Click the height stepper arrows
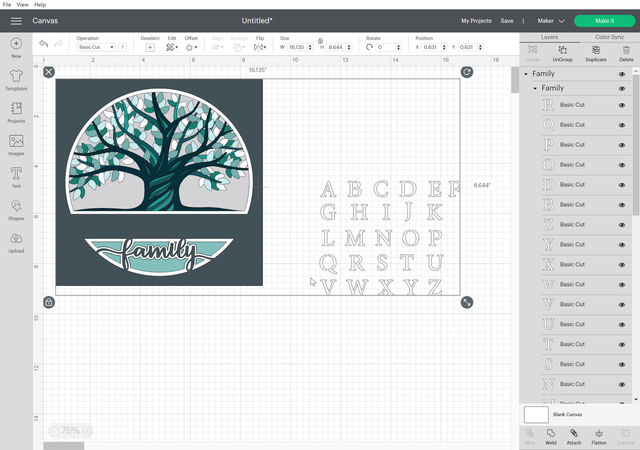The image size is (640, 450). [x=349, y=47]
